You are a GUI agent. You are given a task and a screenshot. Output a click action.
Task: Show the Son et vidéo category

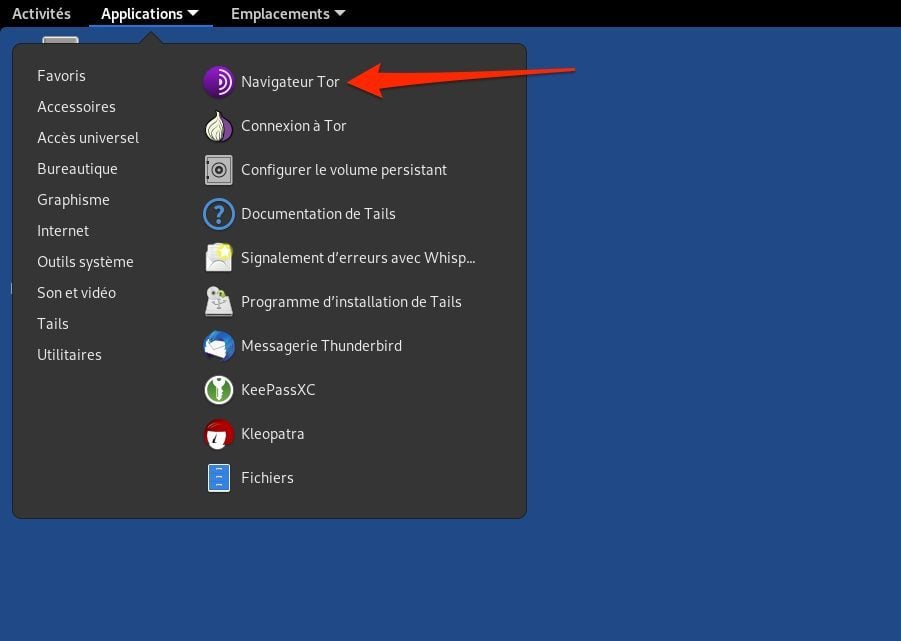tap(76, 293)
